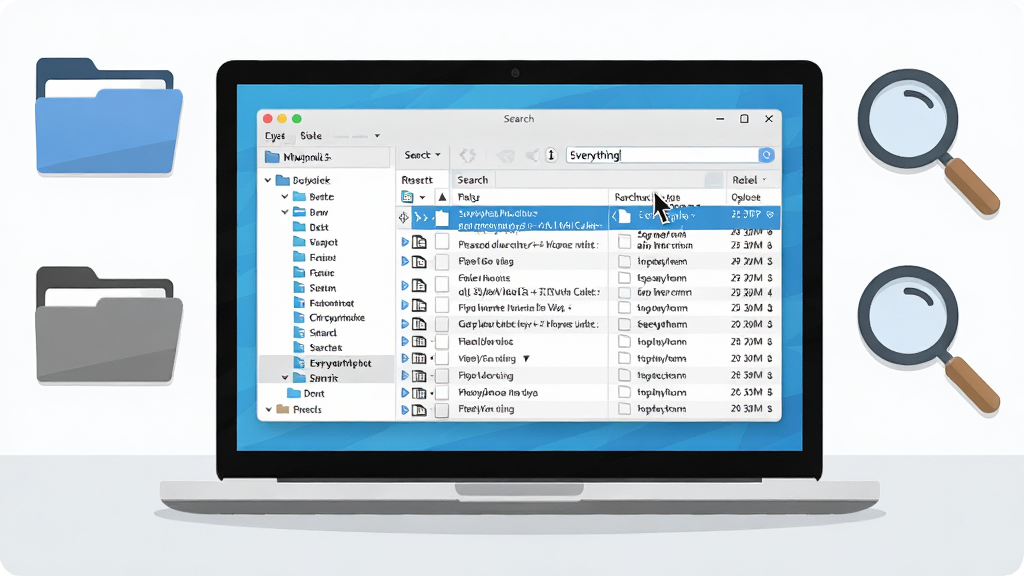Tick the checkbox beside Foler Hoorts row
Image resolution: width=1024 pixels, height=576 pixels.
(442, 283)
